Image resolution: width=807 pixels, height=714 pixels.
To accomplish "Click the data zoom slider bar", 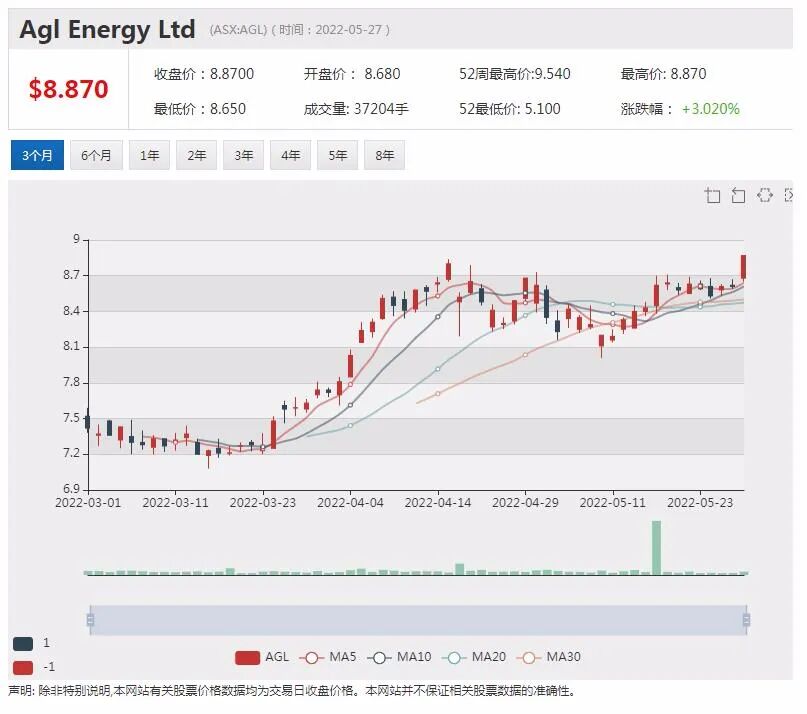I will point(418,620).
